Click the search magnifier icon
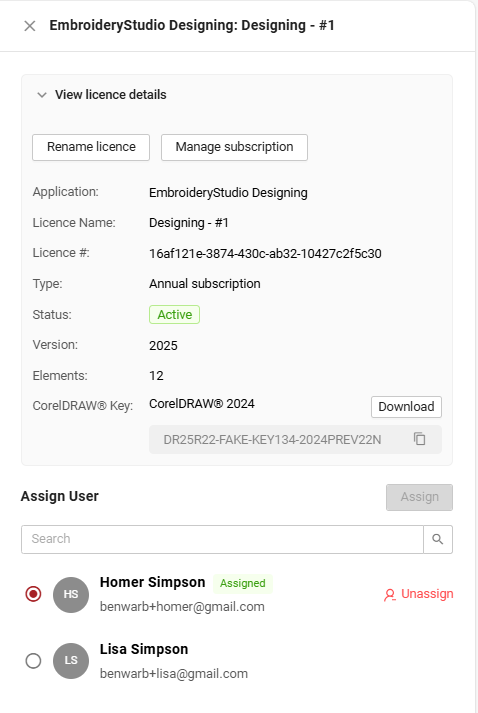Viewport: 478px width, 713px height. pos(438,539)
